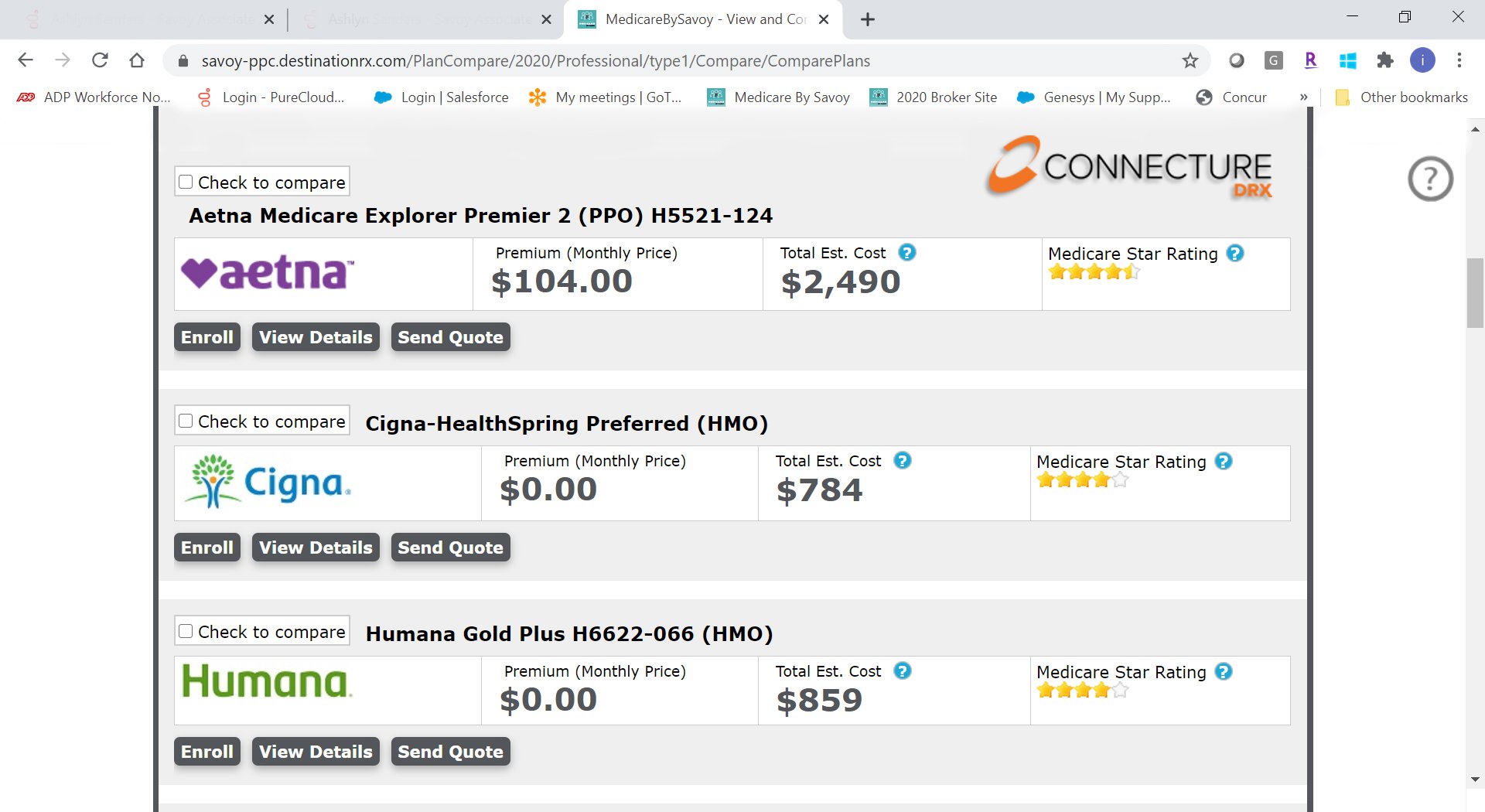Check to compare Cigna-HealthSpring Preferred plan
Screen dimensions: 1485x812
186,421
